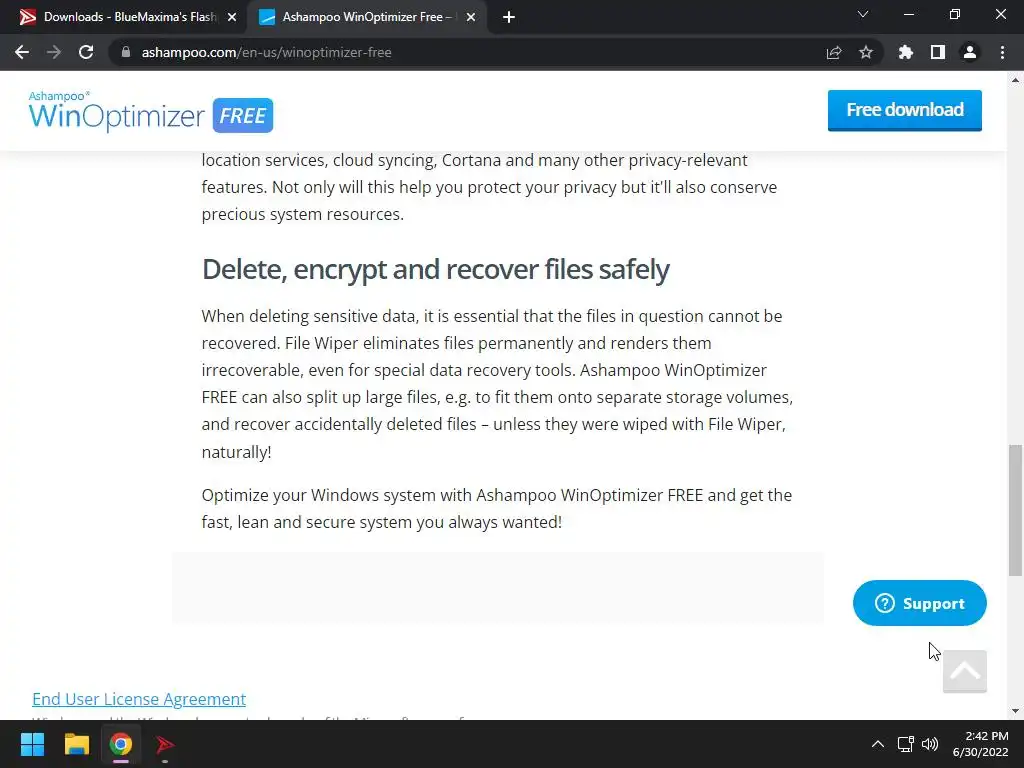Viewport: 1024px width, 768px height.
Task: Go forward using the browser forward arrow
Action: [x=54, y=52]
